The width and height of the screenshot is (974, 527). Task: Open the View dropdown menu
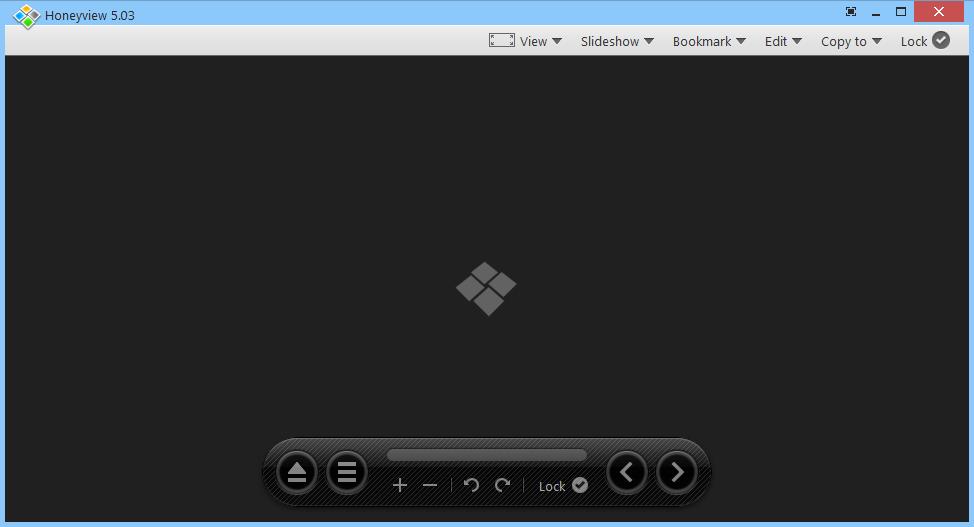coord(540,41)
